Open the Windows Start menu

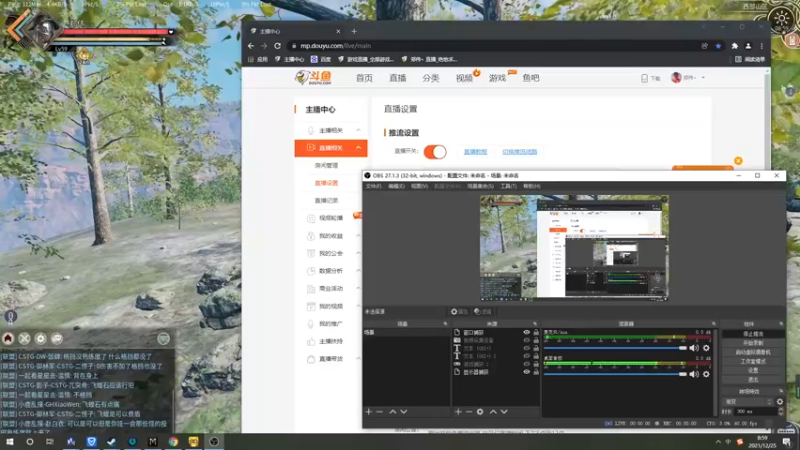point(10,442)
